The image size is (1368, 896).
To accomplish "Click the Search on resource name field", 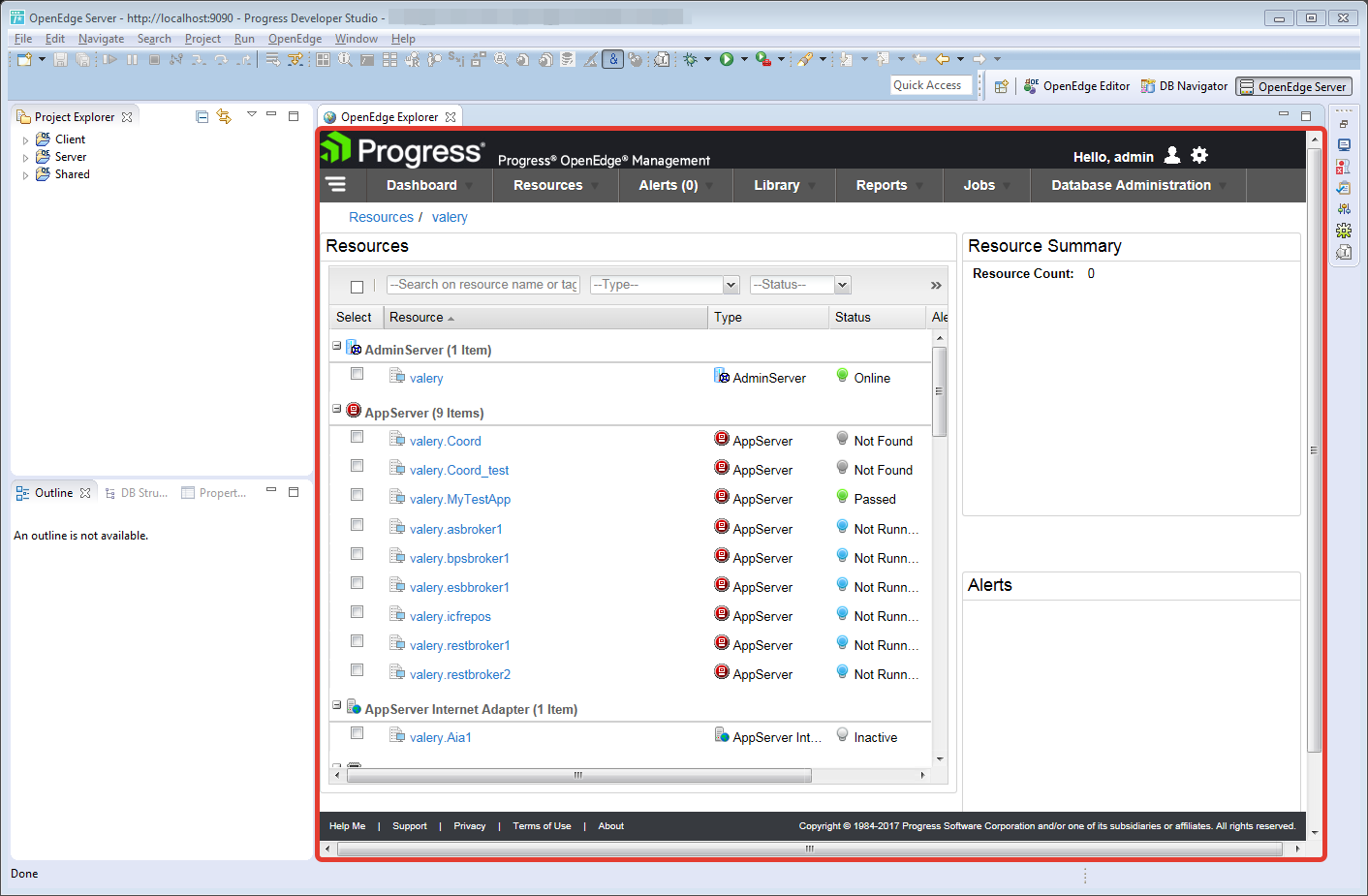I will 482,285.
